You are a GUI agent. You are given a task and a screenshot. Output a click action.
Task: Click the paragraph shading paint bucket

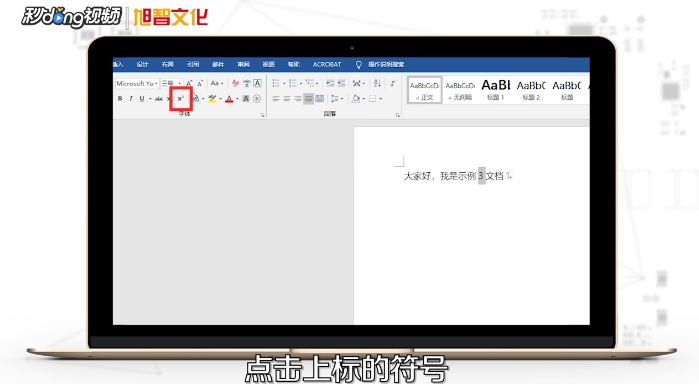pos(356,99)
